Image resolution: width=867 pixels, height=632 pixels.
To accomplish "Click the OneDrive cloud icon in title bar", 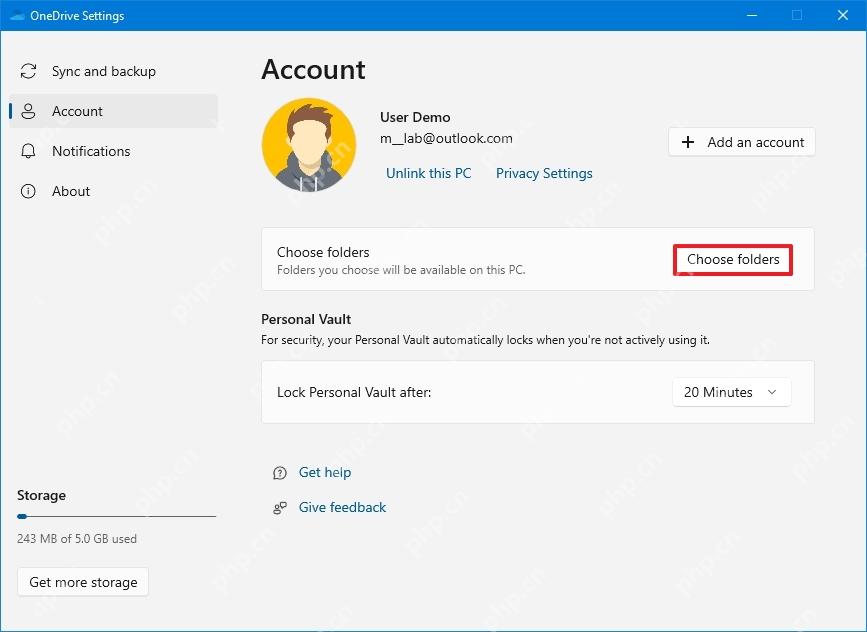I will pyautogui.click(x=17, y=15).
